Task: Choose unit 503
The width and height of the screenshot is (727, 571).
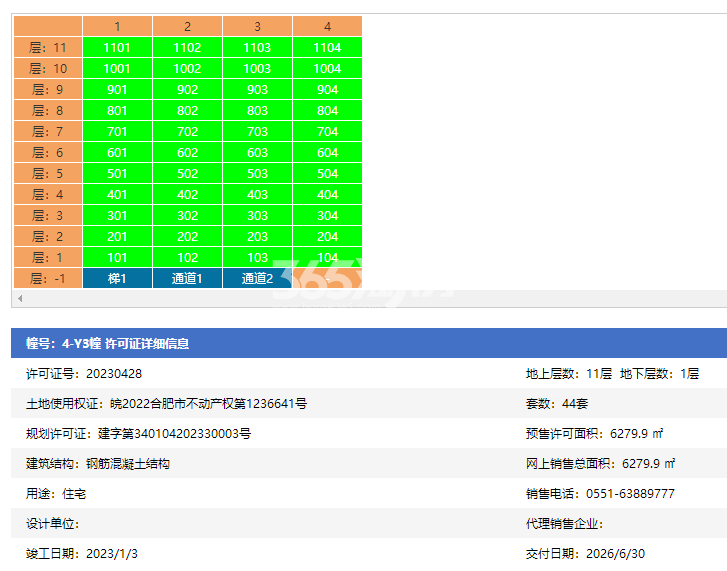Action: (257, 173)
